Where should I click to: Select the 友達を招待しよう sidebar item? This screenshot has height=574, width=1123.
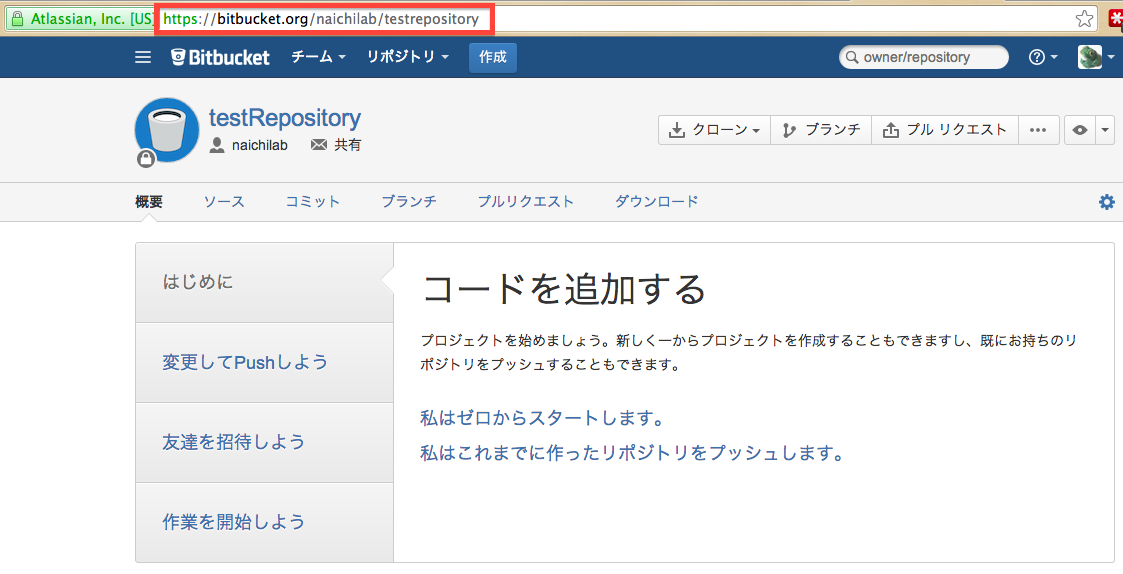point(264,442)
